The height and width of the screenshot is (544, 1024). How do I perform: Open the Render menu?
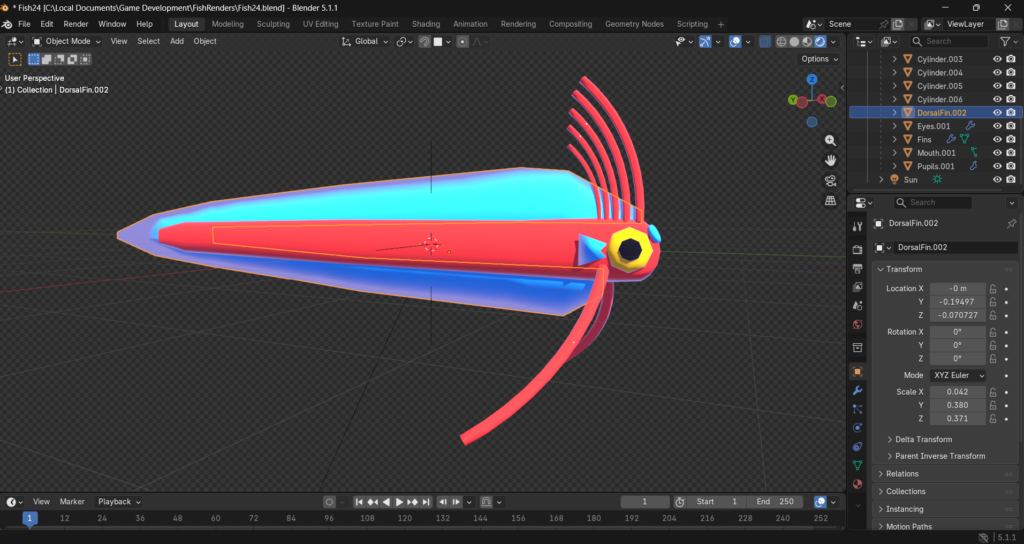(76, 24)
